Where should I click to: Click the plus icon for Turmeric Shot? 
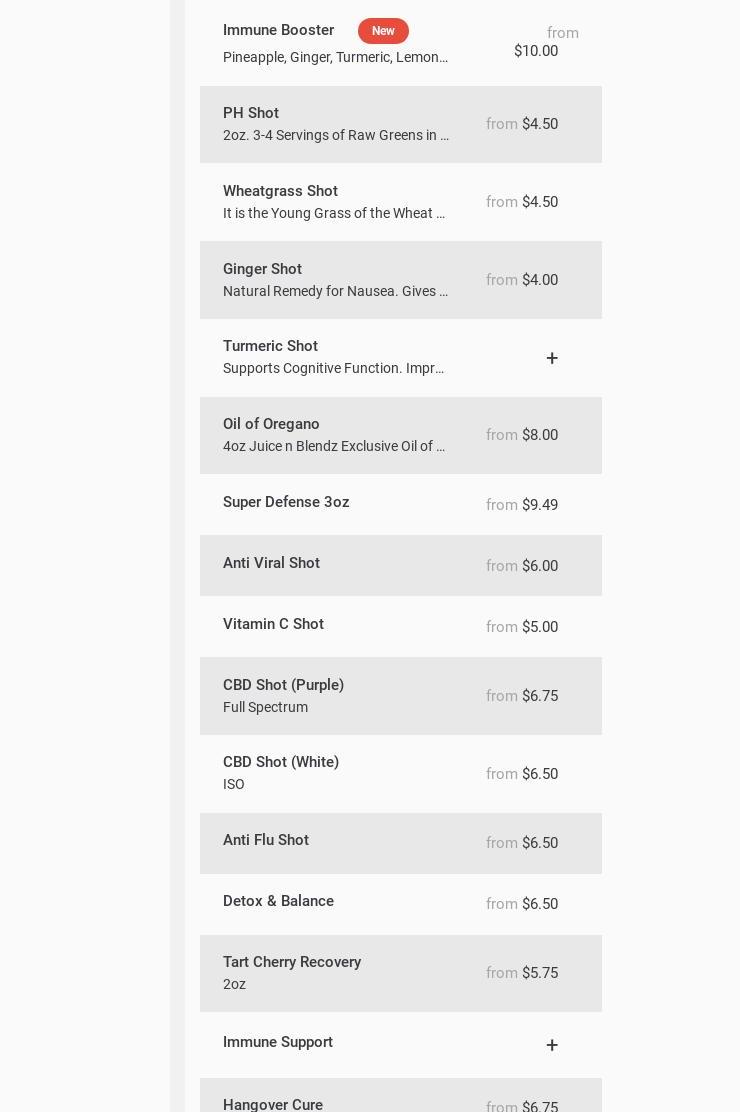[x=552, y=358]
